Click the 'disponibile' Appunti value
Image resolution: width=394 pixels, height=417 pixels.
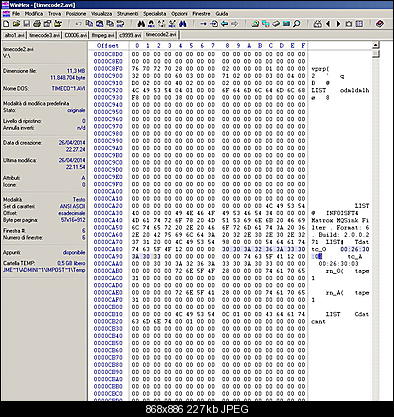pyautogui.click(x=74, y=253)
